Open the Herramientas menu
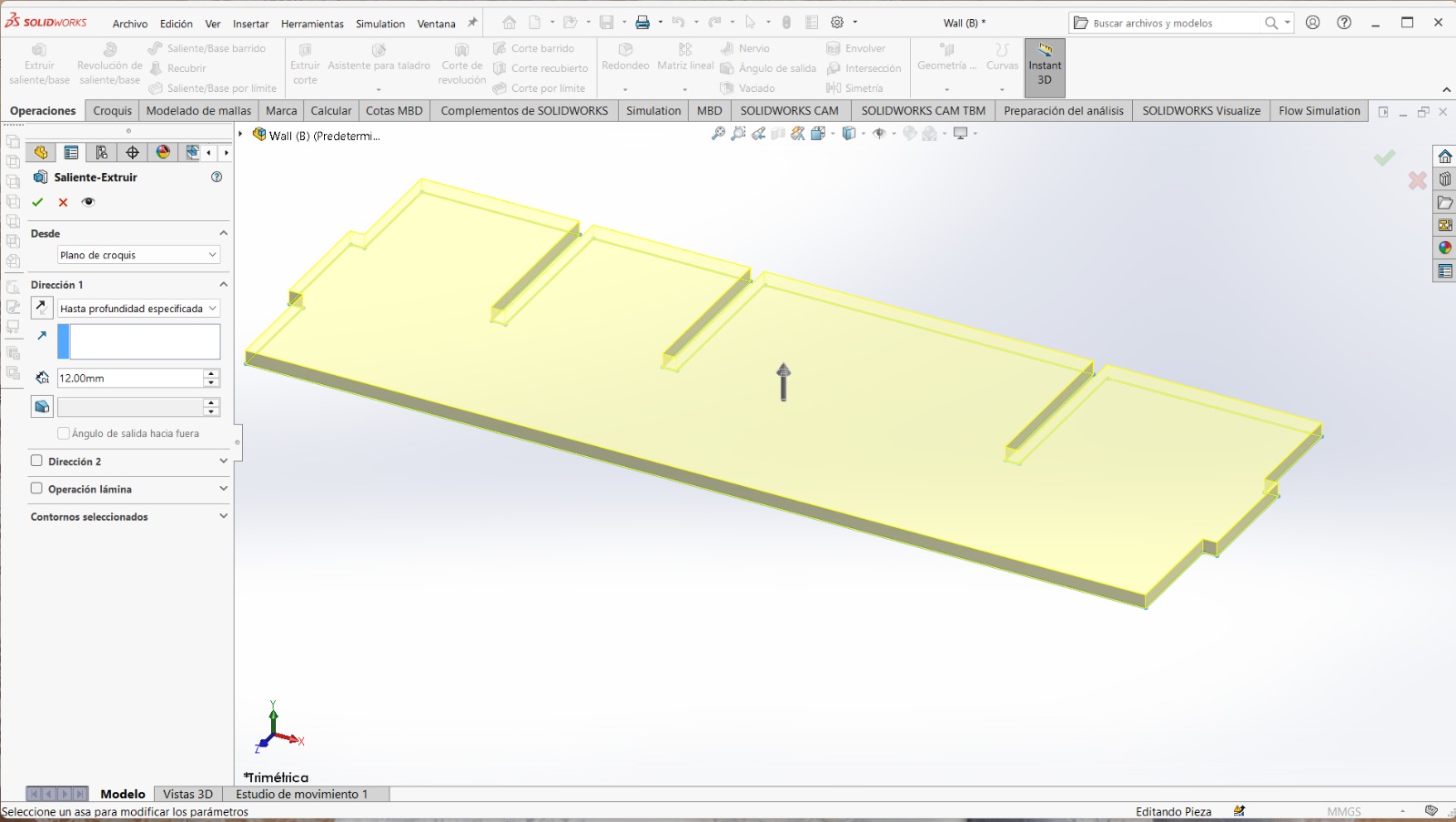 [312, 24]
